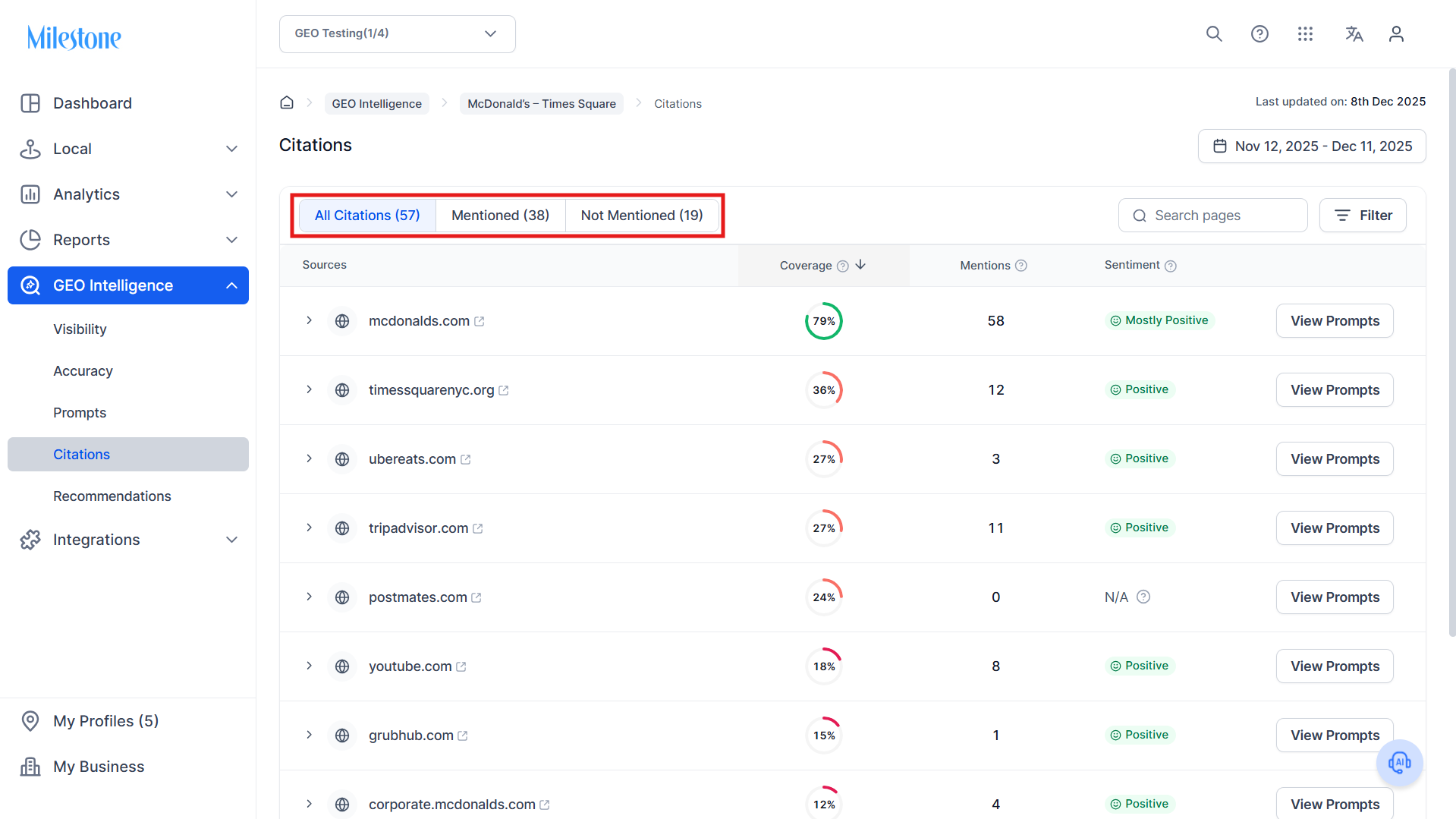1456x819 pixels.
Task: Expand the postmates.com source row
Action: [x=310, y=597]
